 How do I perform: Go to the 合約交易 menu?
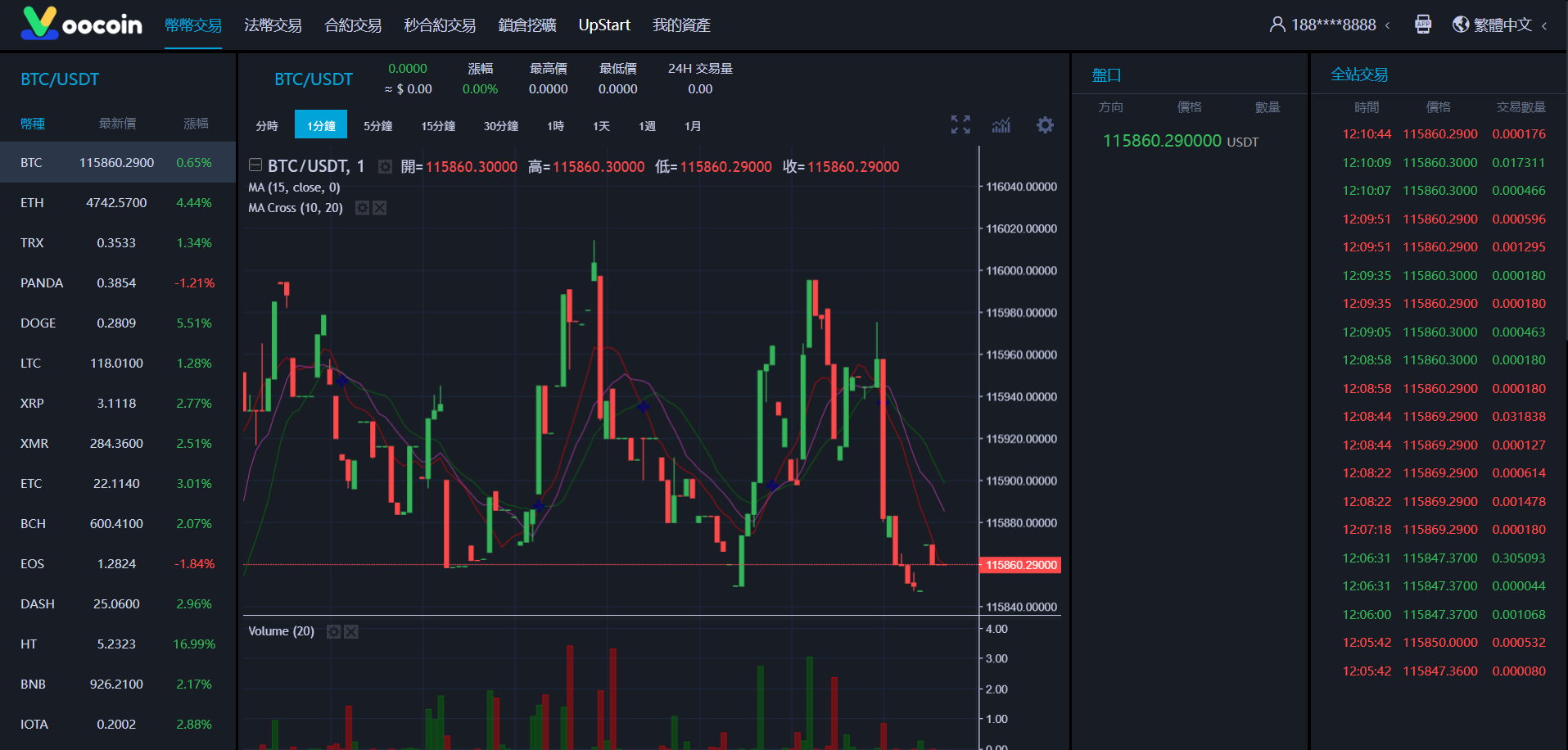pos(353,25)
